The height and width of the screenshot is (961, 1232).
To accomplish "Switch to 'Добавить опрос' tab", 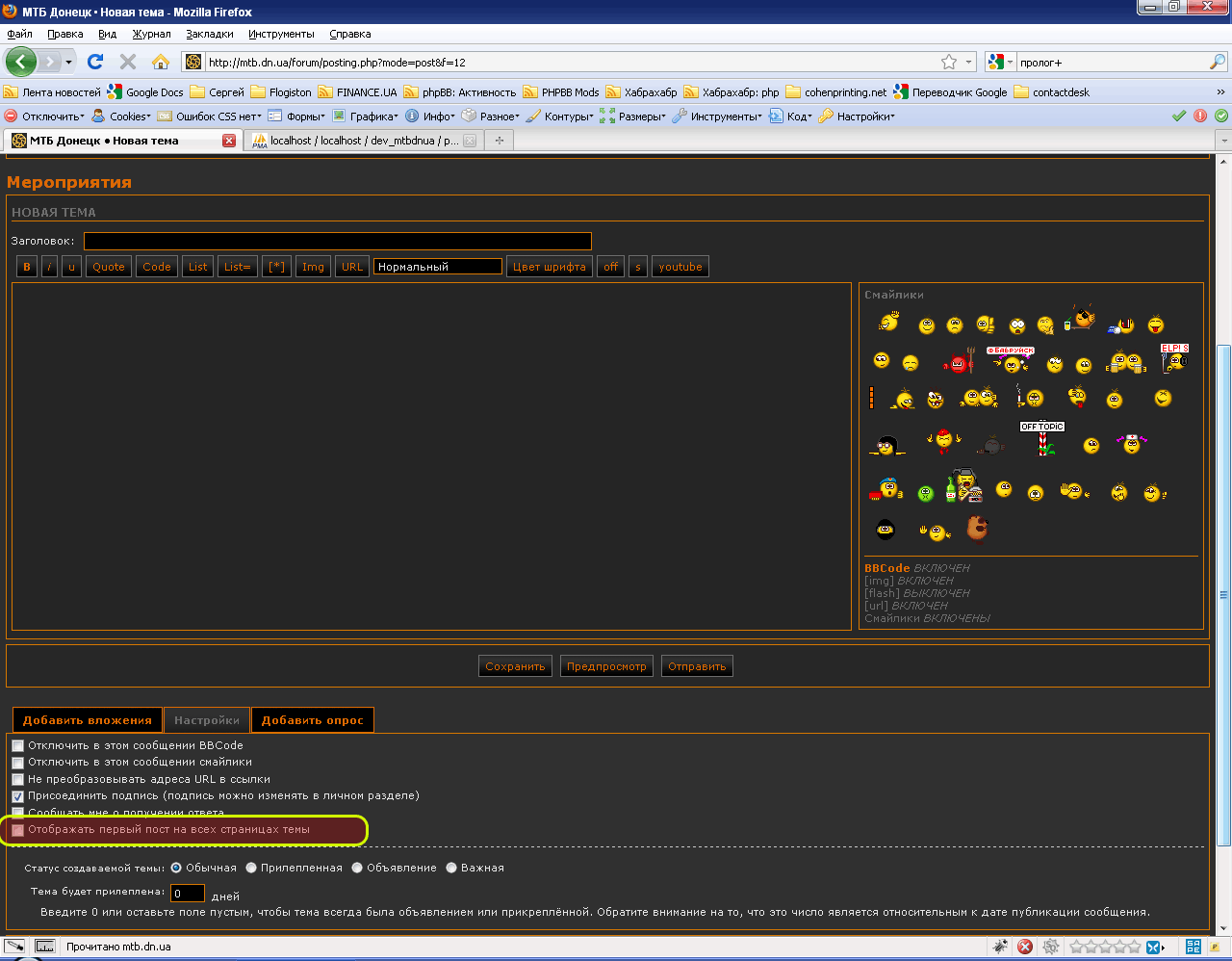I will point(312,720).
